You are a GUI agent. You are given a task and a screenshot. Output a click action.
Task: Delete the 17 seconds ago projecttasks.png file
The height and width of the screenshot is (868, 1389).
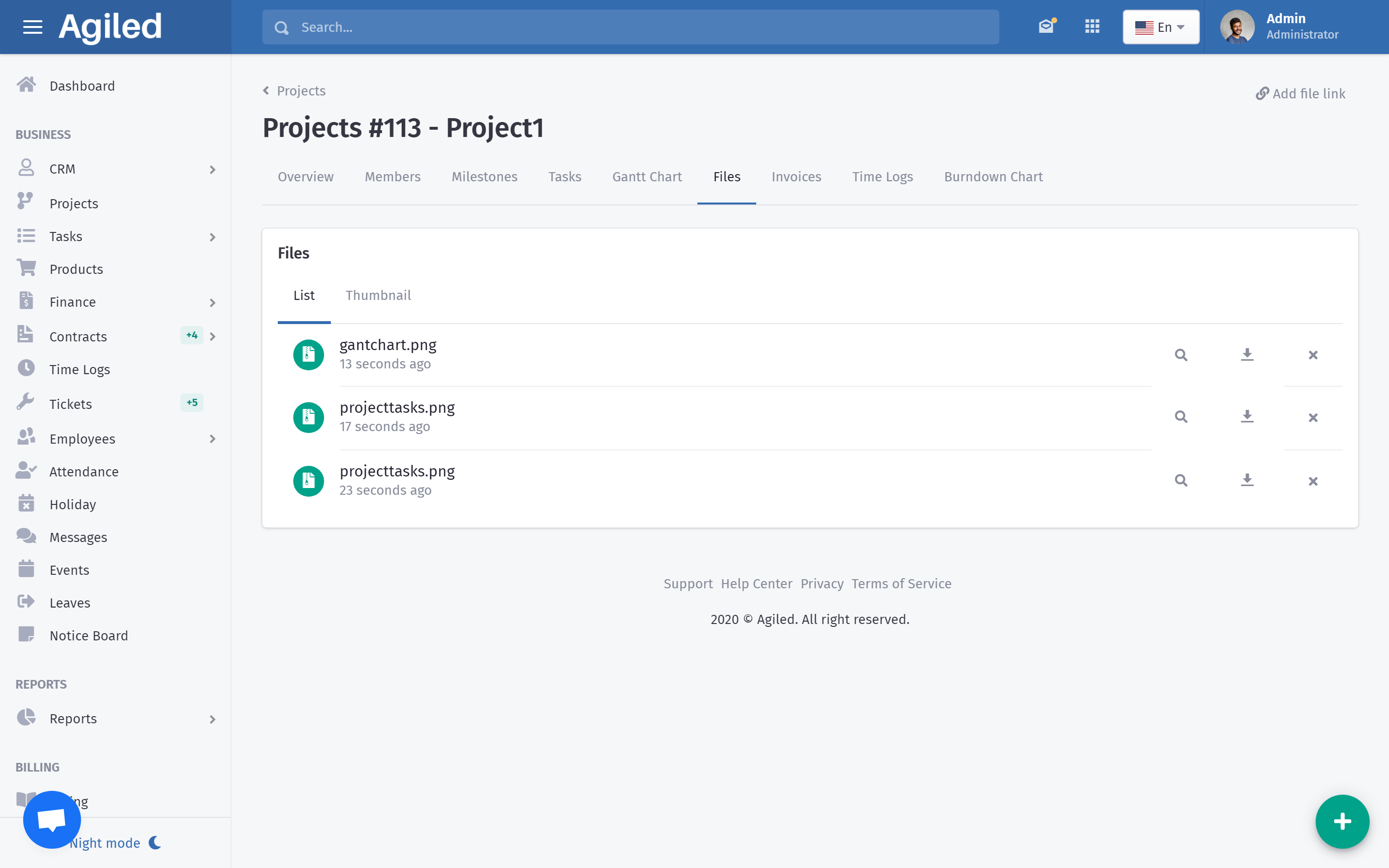tap(1313, 418)
